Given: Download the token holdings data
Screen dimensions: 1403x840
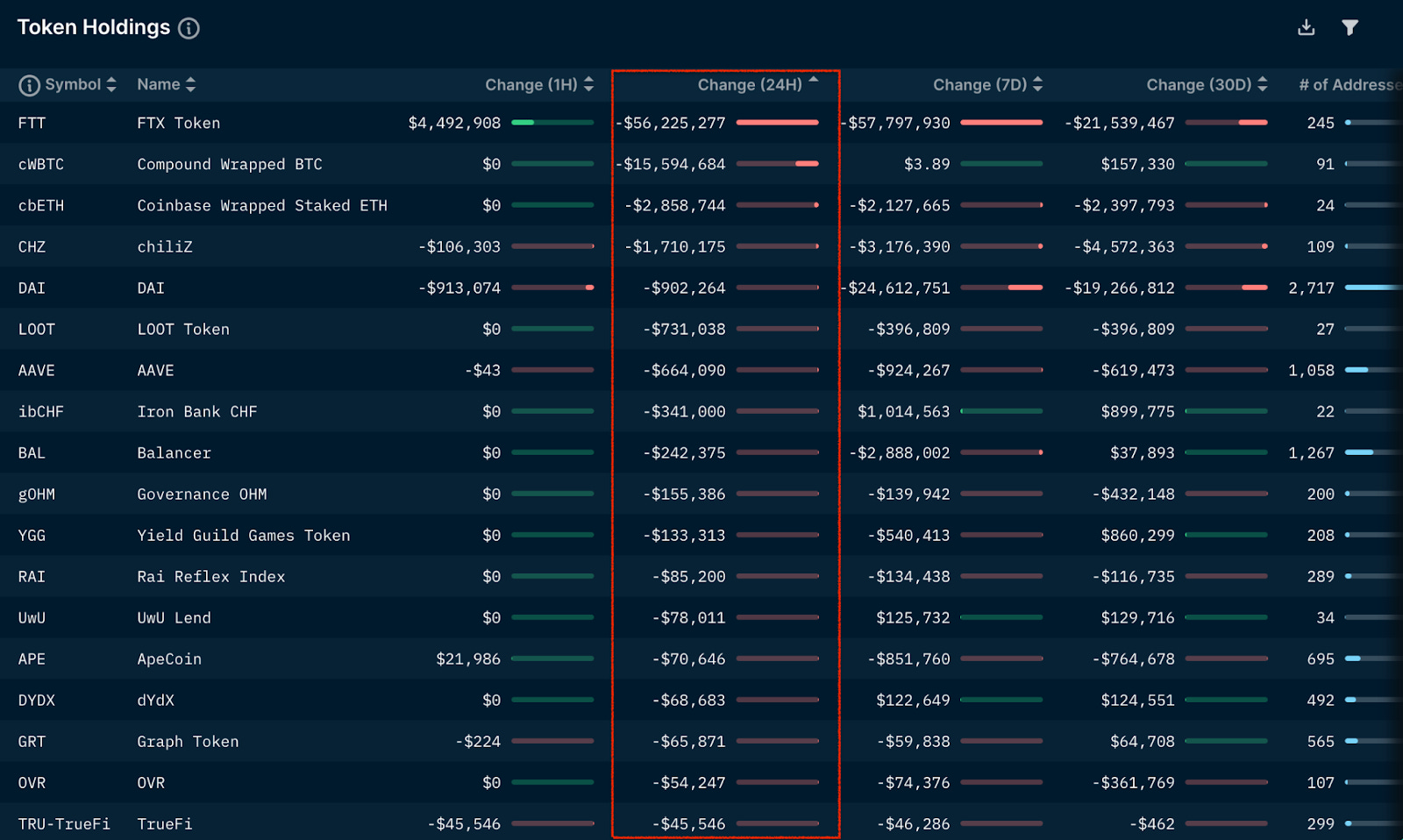Looking at the screenshot, I should pos(1307,27).
